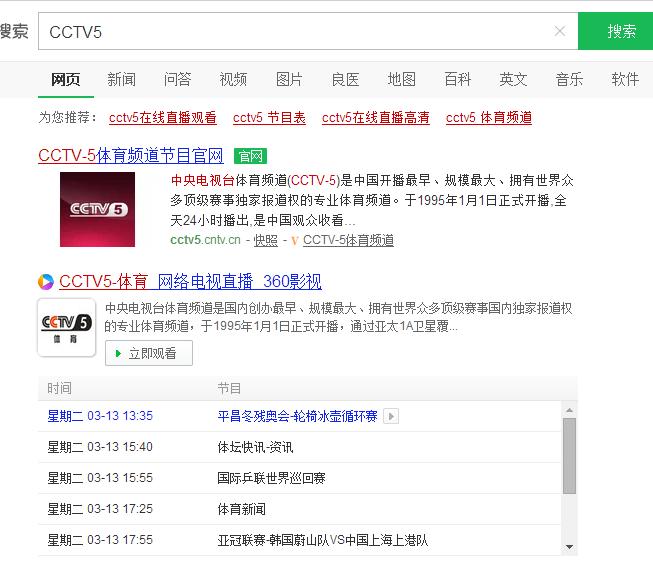Screen dimensions: 653x565
Task: Open the CCTV-5体育频道节目官网 result title
Action: click(131, 156)
